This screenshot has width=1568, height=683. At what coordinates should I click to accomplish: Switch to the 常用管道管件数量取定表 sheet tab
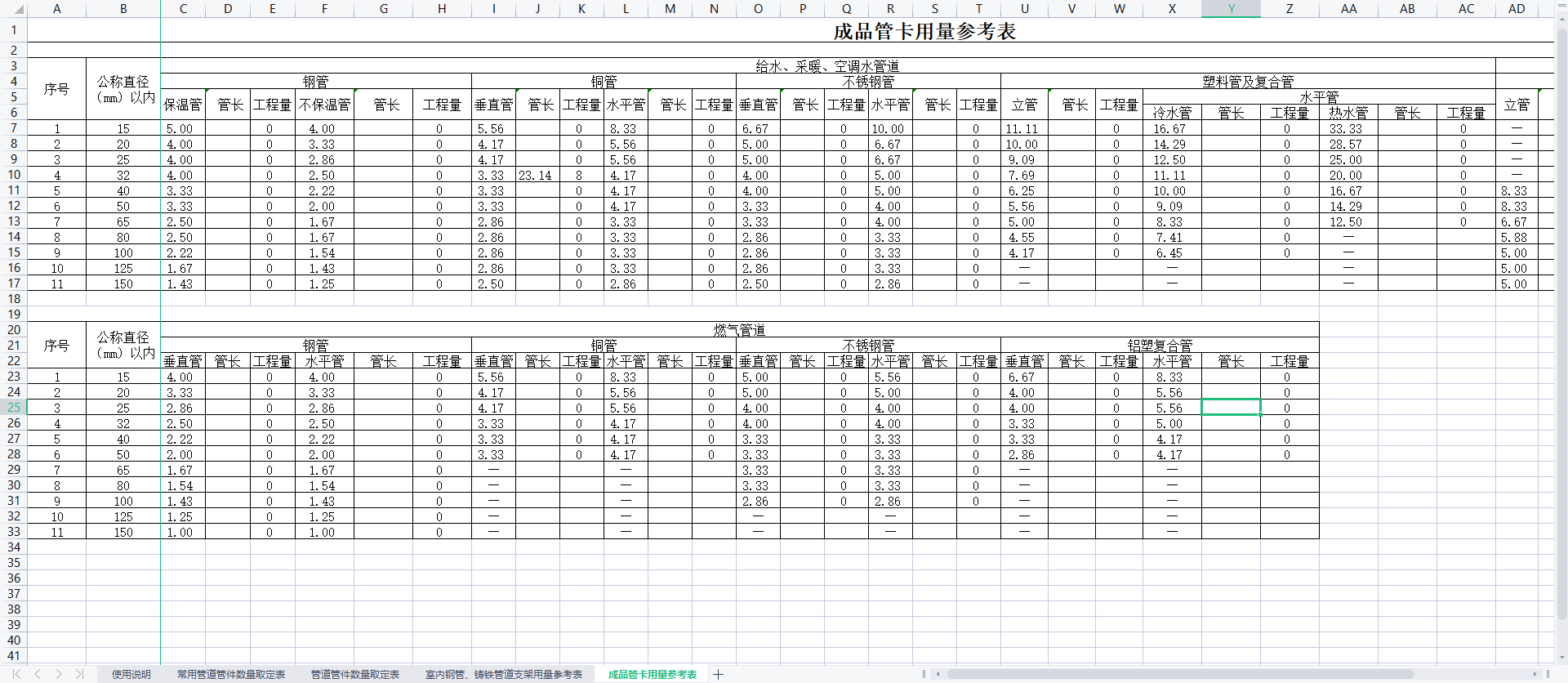point(231,674)
